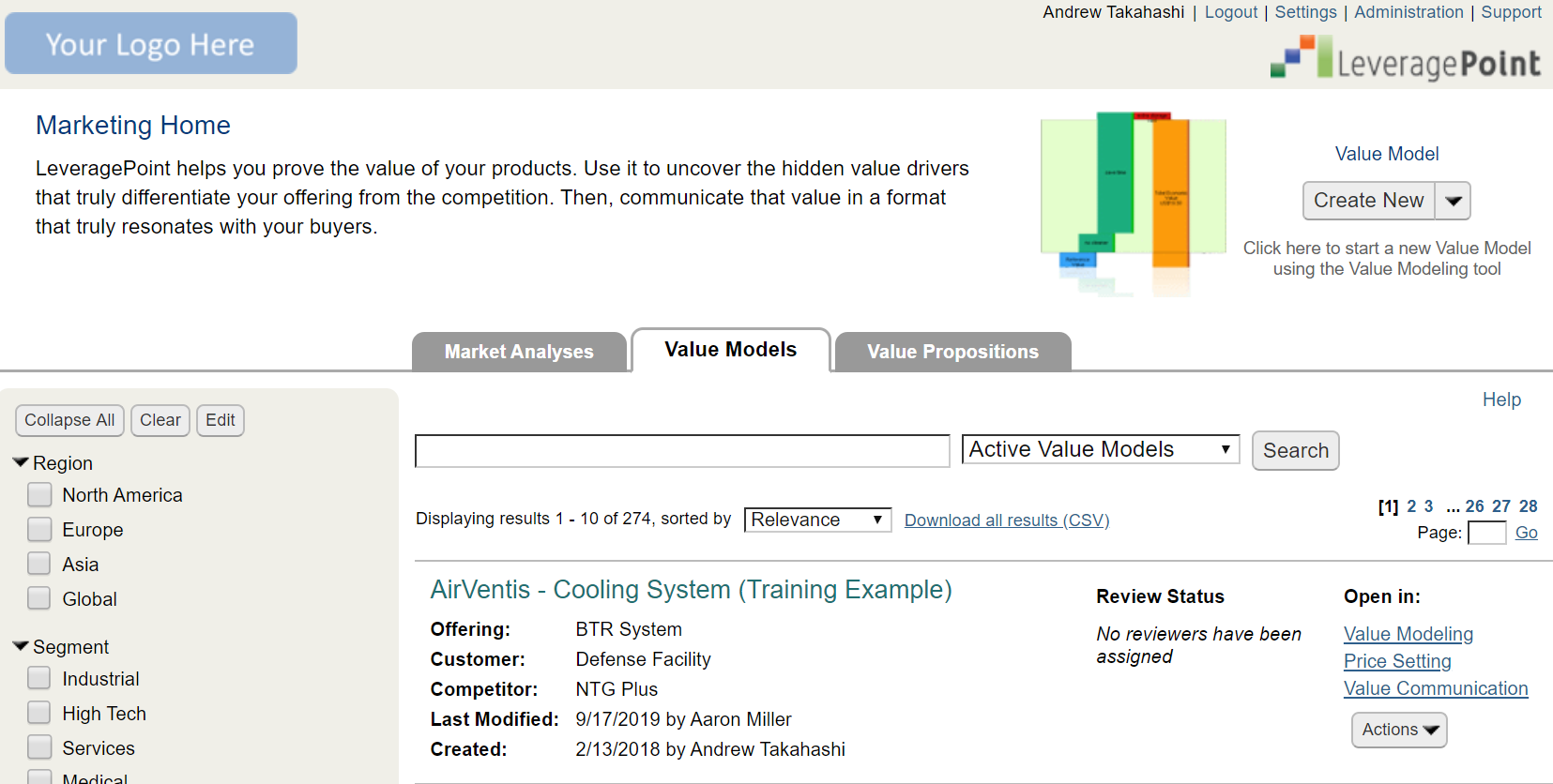
Task: Check the High Tech segment filter
Action: coord(39,713)
